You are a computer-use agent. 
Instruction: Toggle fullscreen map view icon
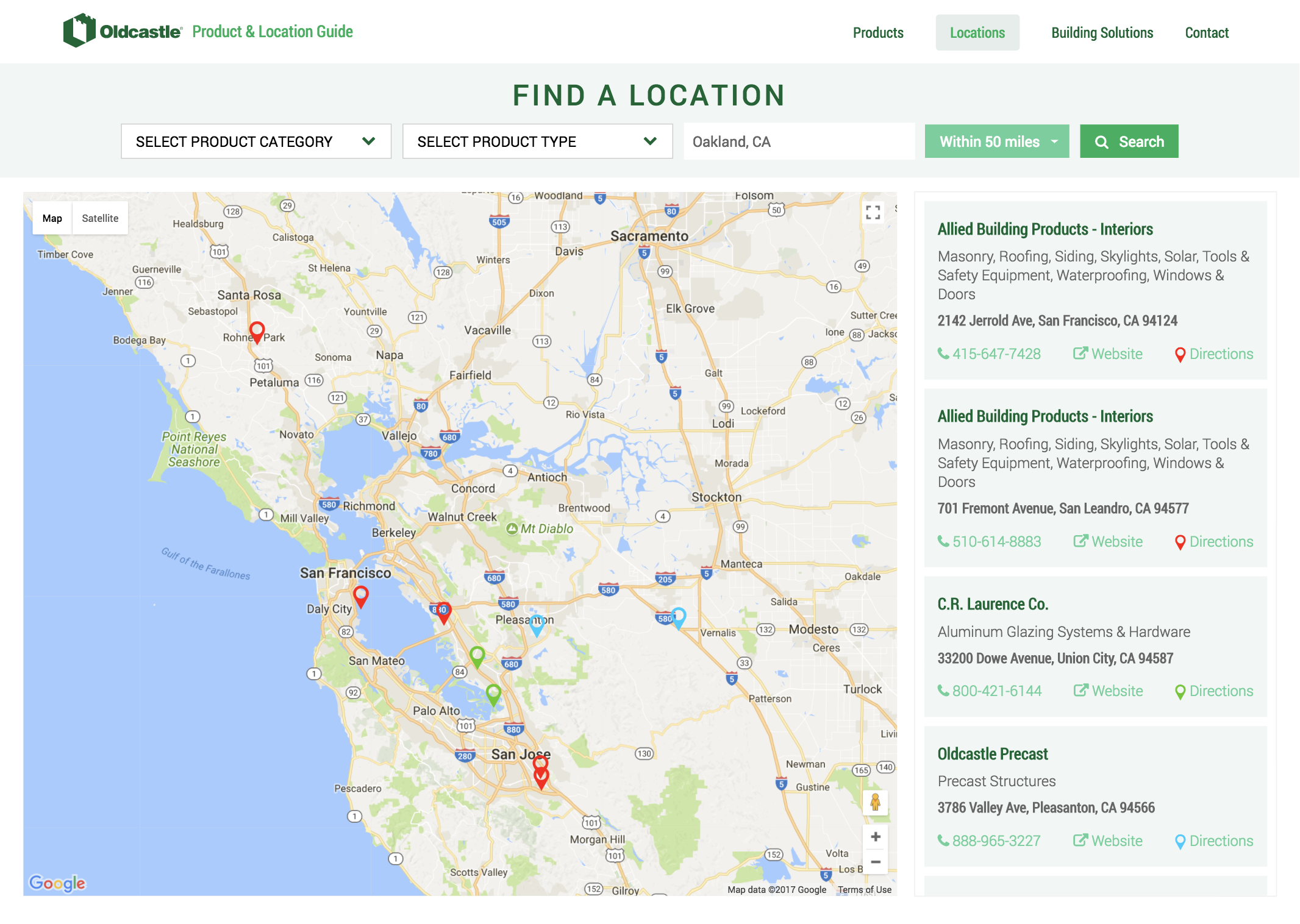pyautogui.click(x=873, y=212)
